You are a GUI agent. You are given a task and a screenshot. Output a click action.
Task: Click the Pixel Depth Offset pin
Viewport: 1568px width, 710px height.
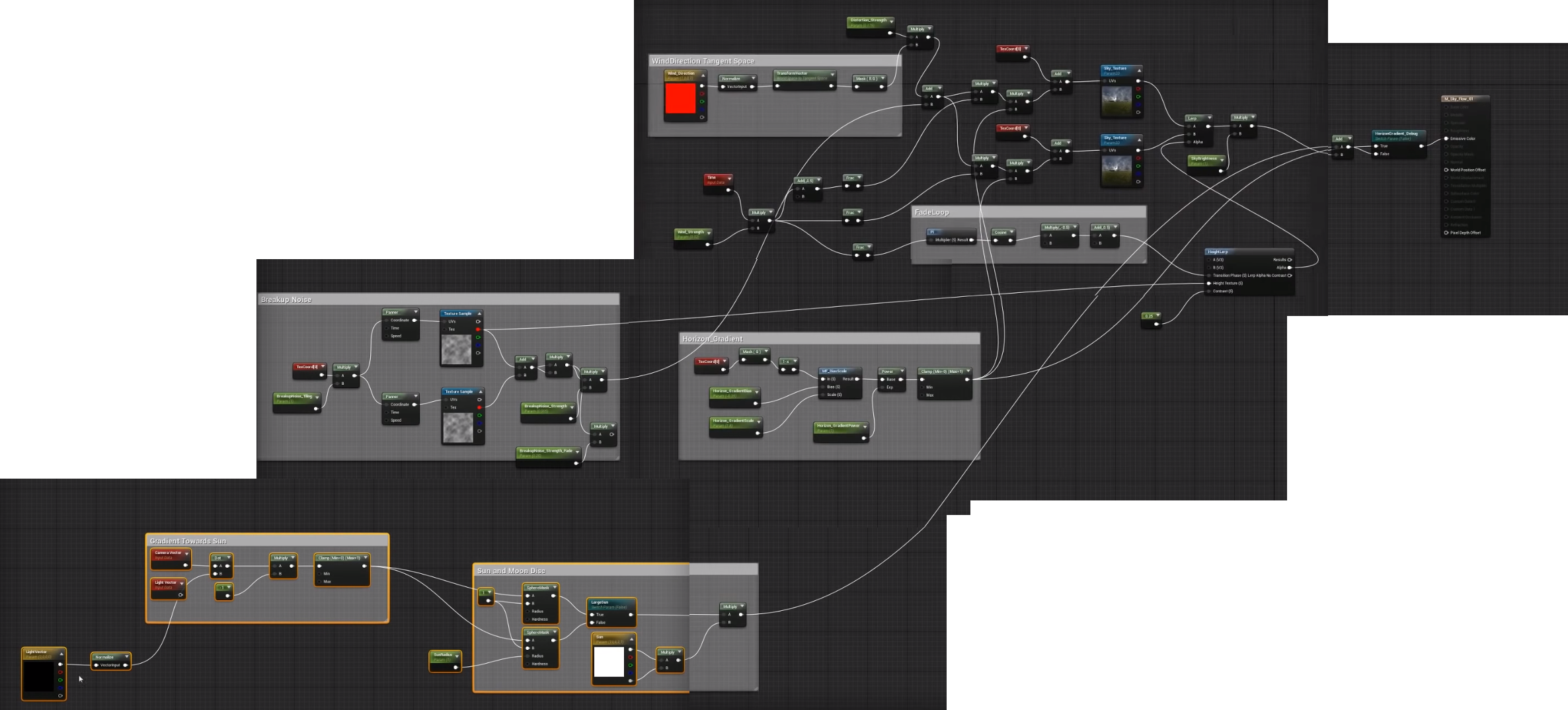(x=1446, y=233)
